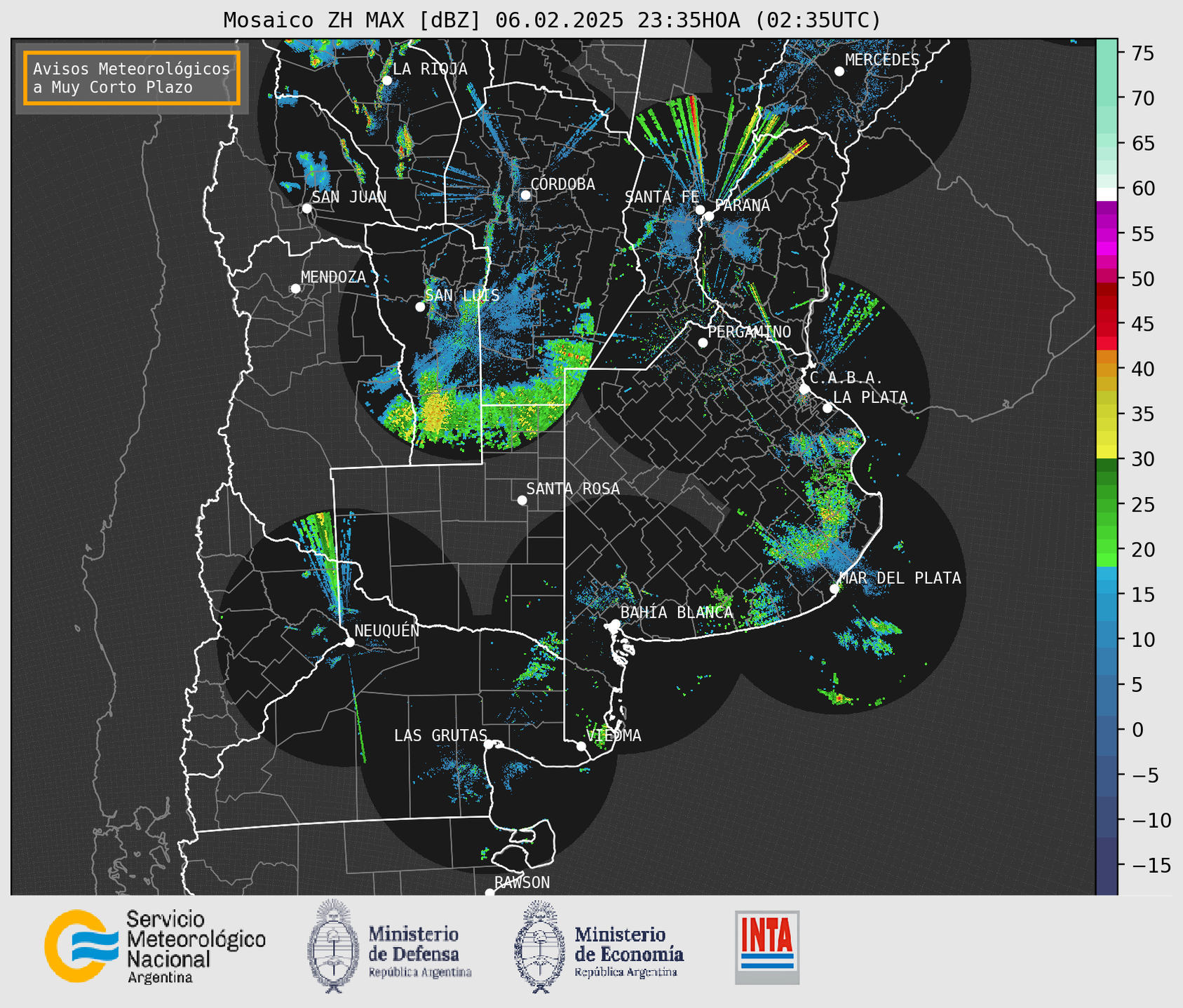1183x1008 pixels.
Task: Click the LAS GRUTAS label
Action: (440, 735)
